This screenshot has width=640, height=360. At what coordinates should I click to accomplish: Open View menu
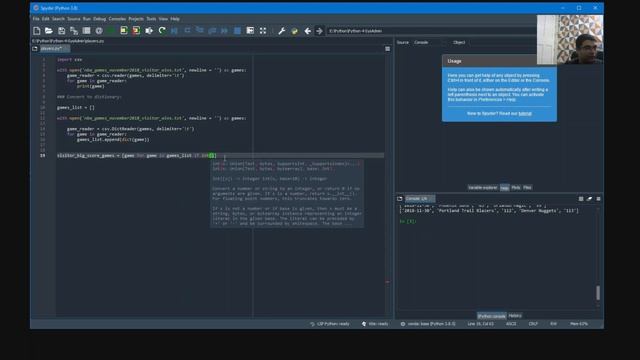tap(163, 19)
